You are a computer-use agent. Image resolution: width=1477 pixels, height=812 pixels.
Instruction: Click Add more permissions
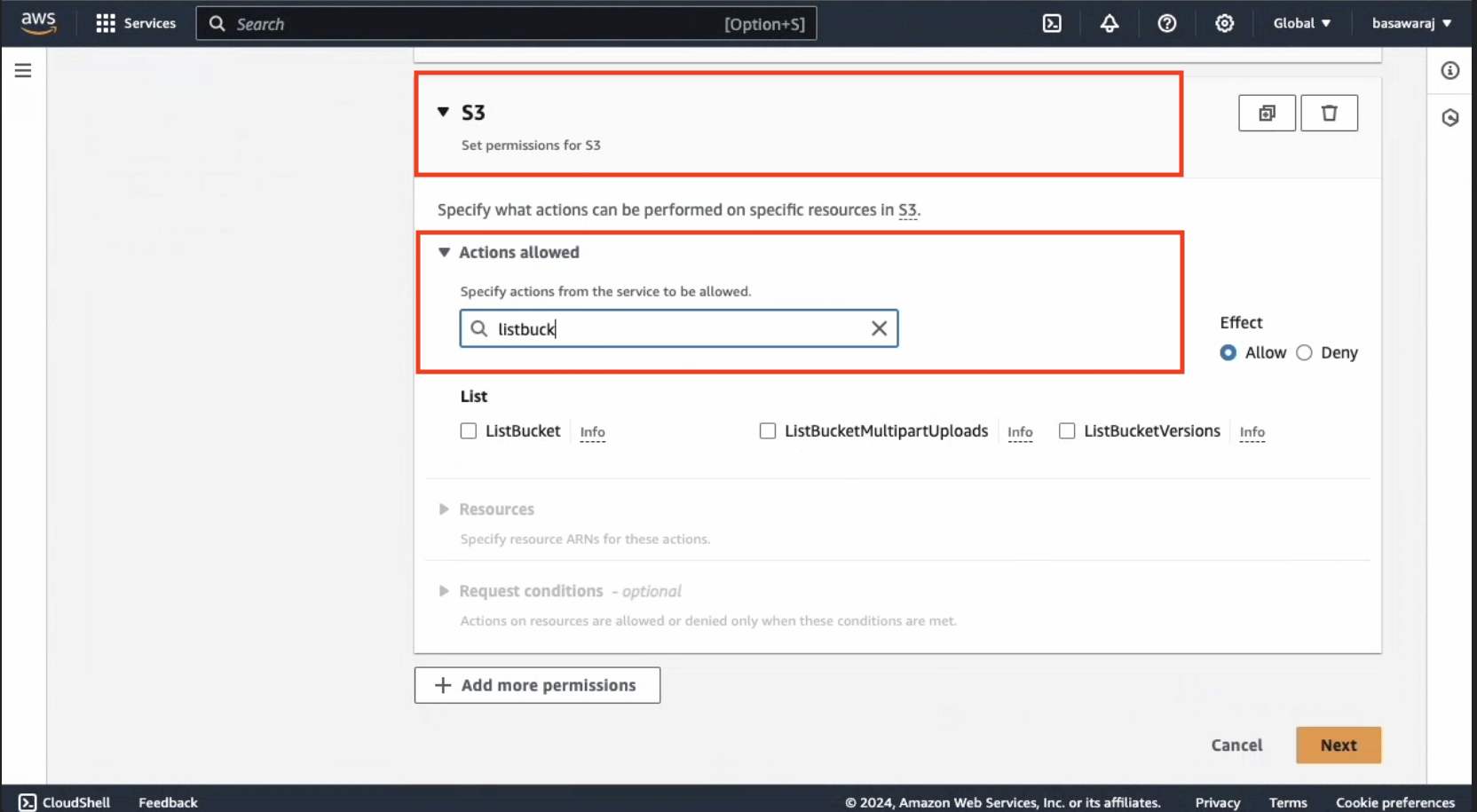click(537, 685)
